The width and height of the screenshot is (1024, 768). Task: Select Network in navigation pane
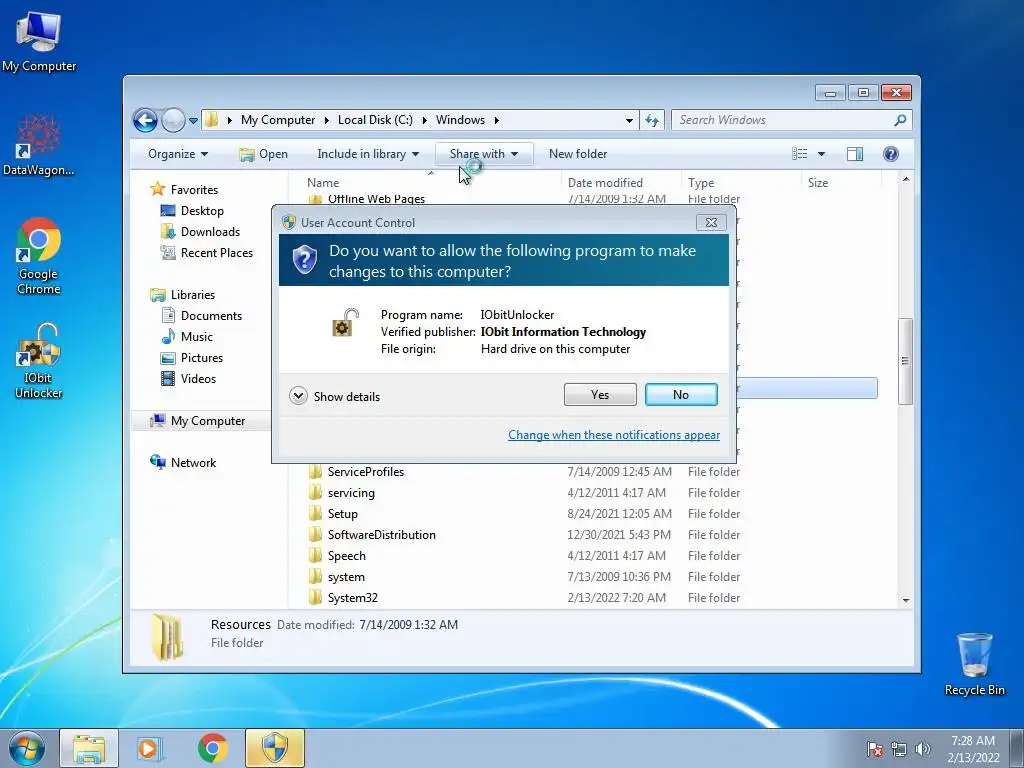tap(183, 462)
